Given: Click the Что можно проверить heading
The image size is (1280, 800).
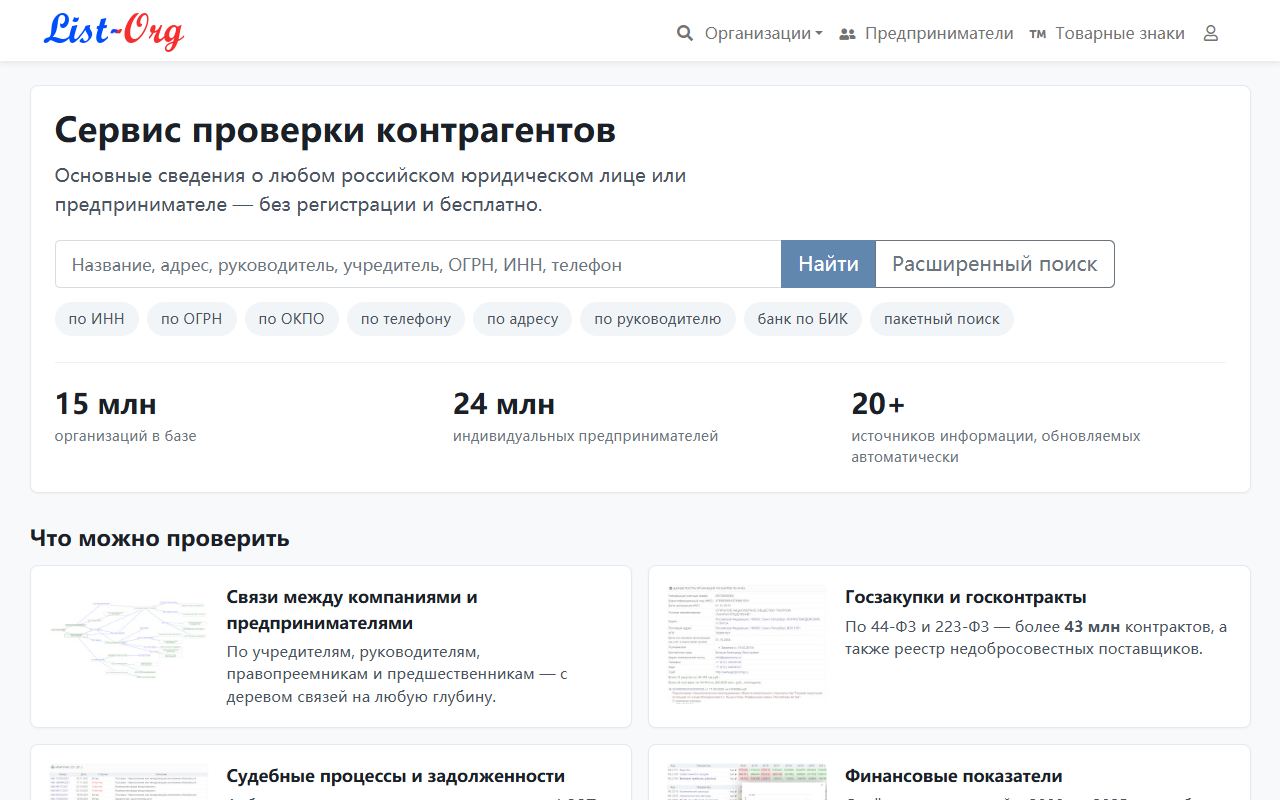Looking at the screenshot, I should coord(160,538).
